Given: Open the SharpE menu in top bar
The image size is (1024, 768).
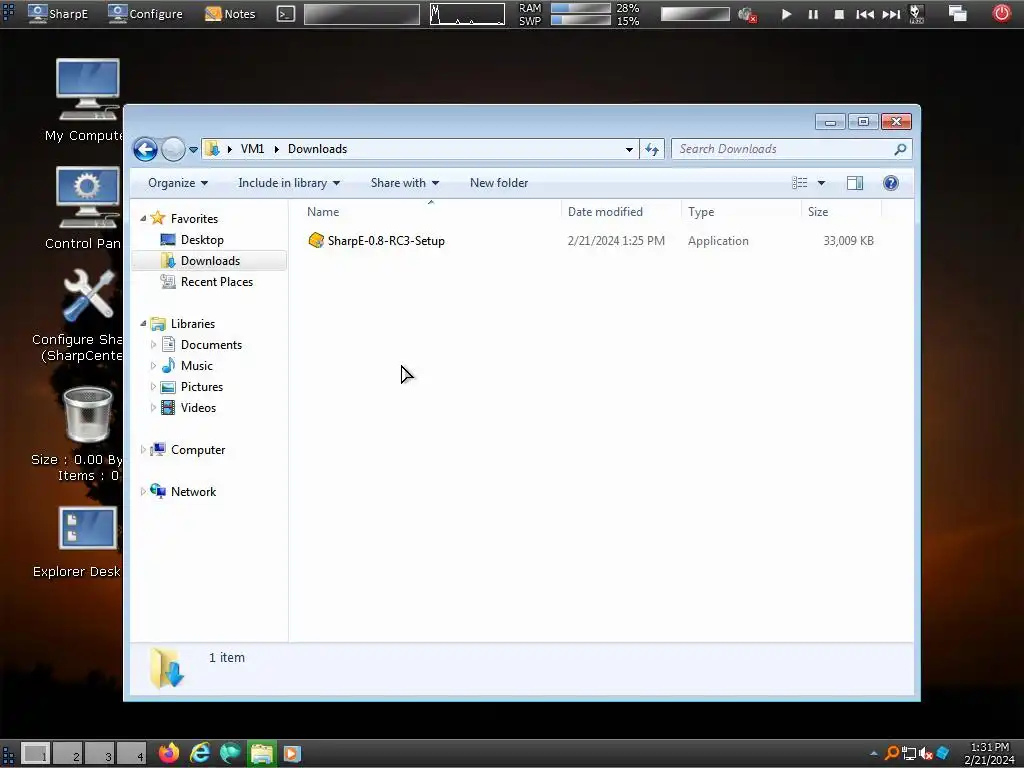Looking at the screenshot, I should 58,14.
